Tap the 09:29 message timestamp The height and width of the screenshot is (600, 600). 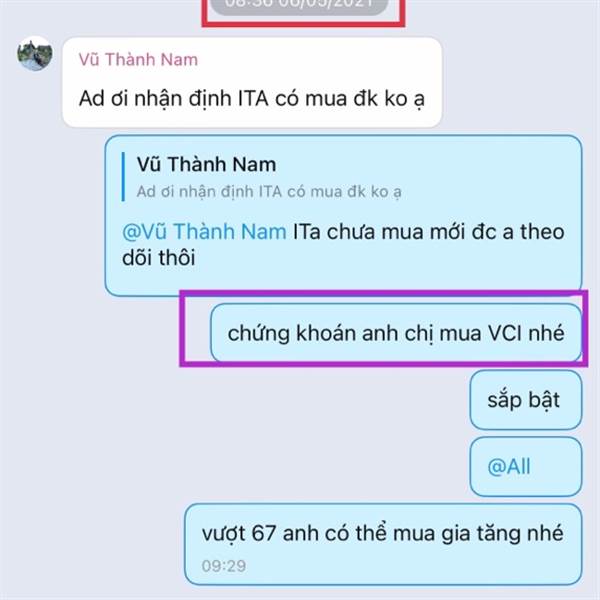223,566
